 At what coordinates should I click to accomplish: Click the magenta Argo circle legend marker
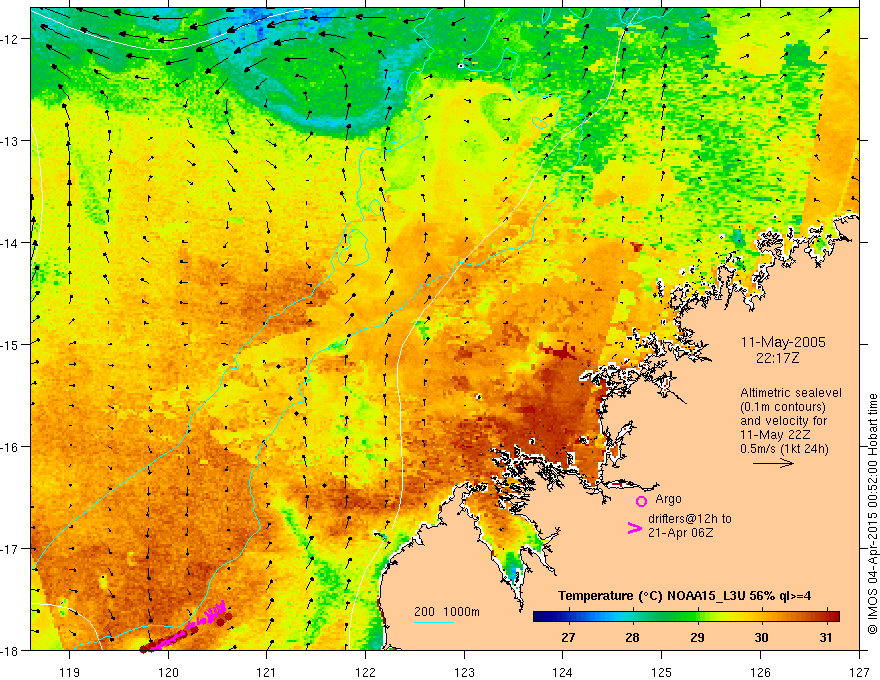pos(641,501)
